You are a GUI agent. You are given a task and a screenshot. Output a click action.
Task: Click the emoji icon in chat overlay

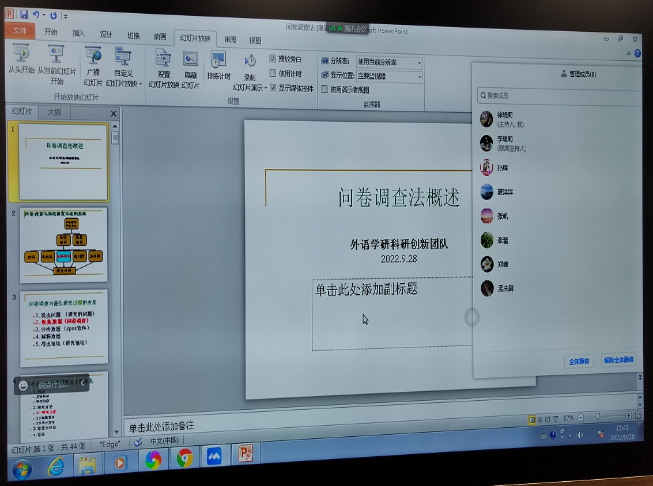coord(23,386)
